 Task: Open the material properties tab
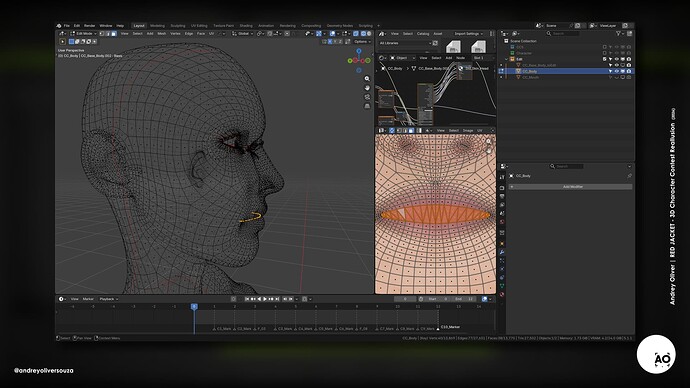(502, 294)
